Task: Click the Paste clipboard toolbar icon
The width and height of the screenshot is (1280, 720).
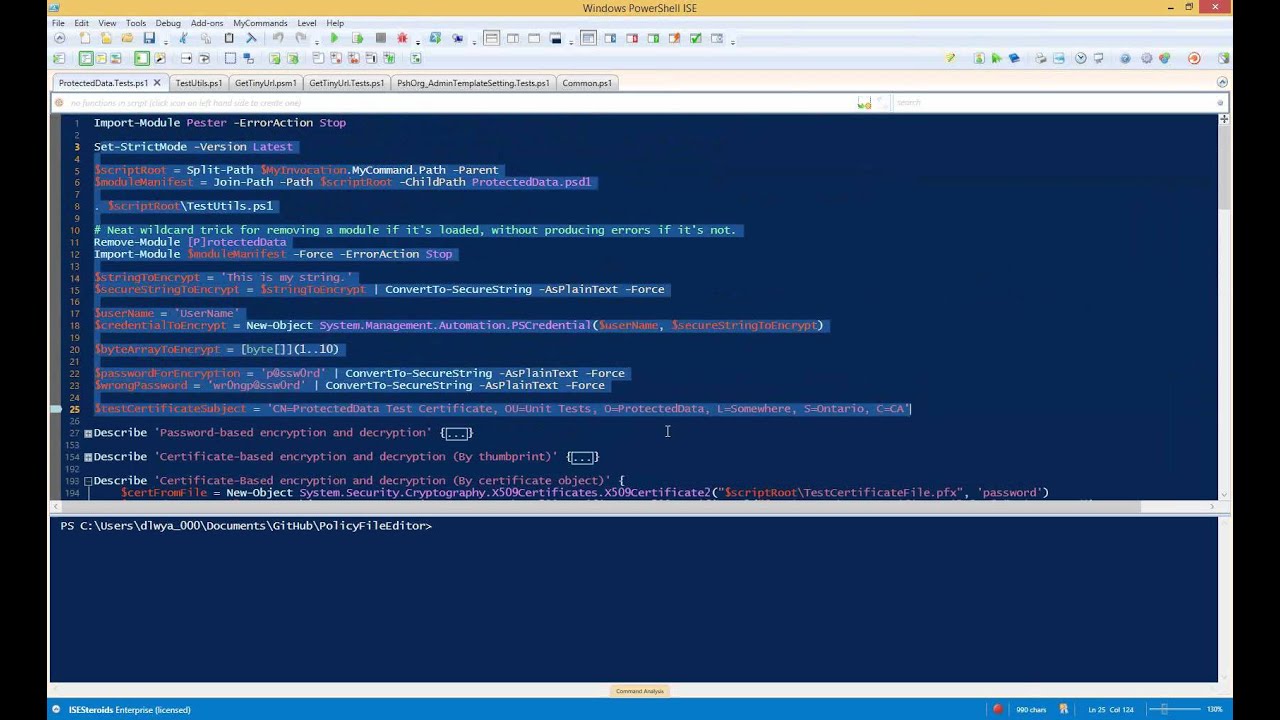Action: pyautogui.click(x=228, y=38)
